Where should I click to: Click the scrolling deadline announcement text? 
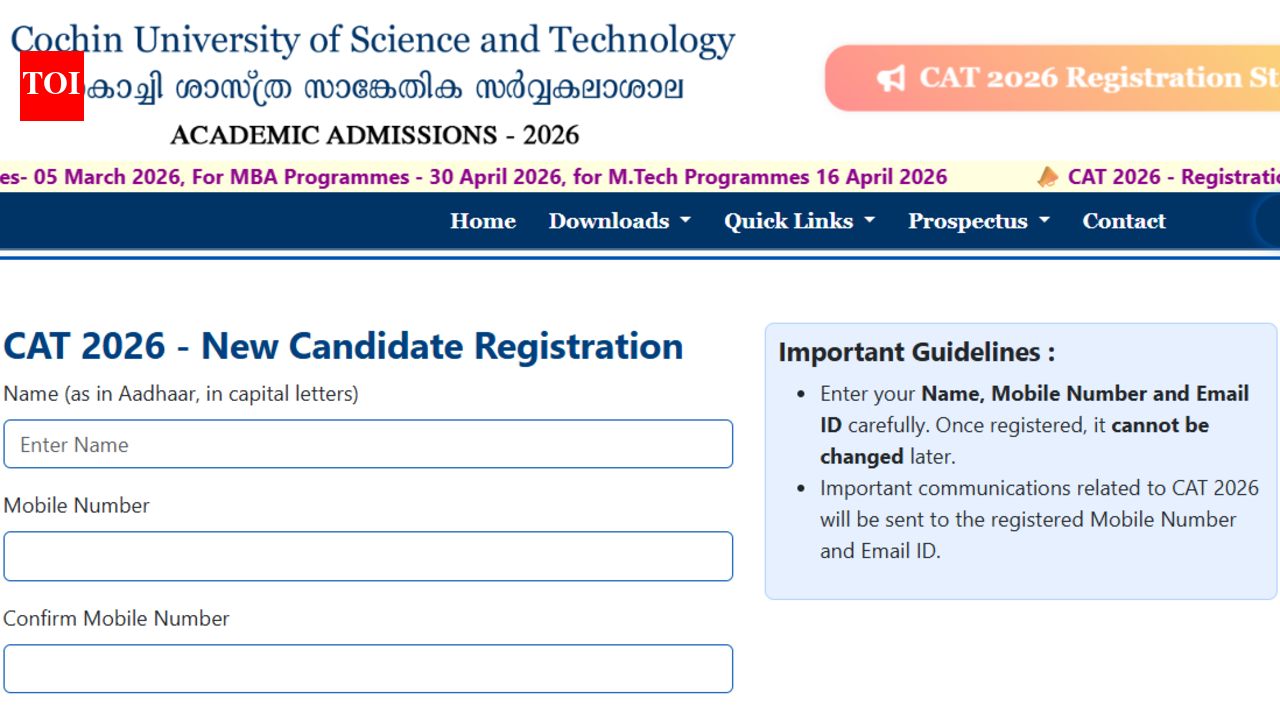point(470,176)
